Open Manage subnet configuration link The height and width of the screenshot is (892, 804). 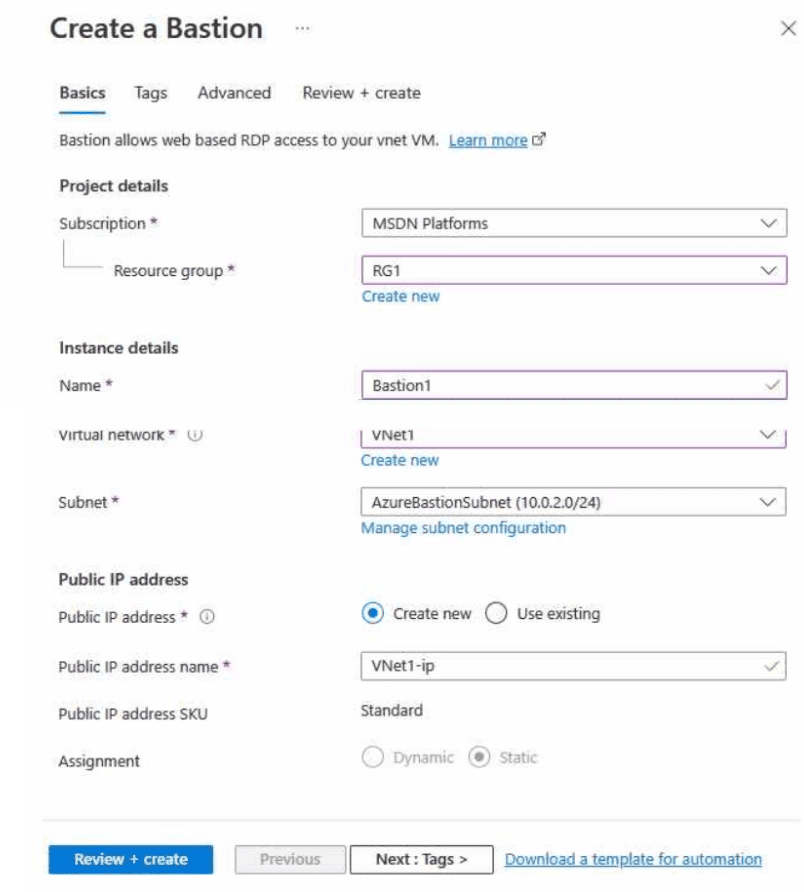click(x=463, y=528)
